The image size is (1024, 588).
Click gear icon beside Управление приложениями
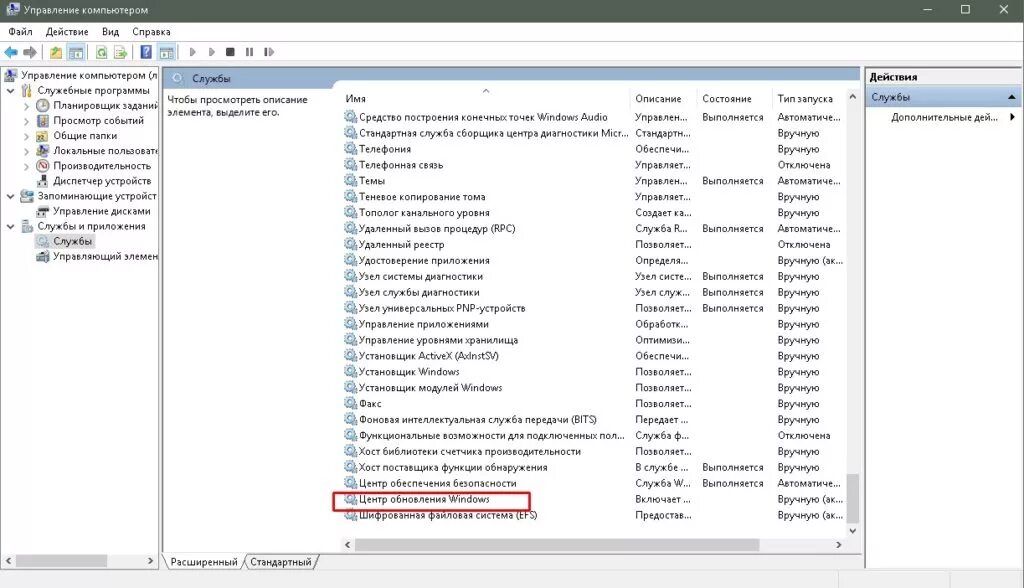click(351, 323)
